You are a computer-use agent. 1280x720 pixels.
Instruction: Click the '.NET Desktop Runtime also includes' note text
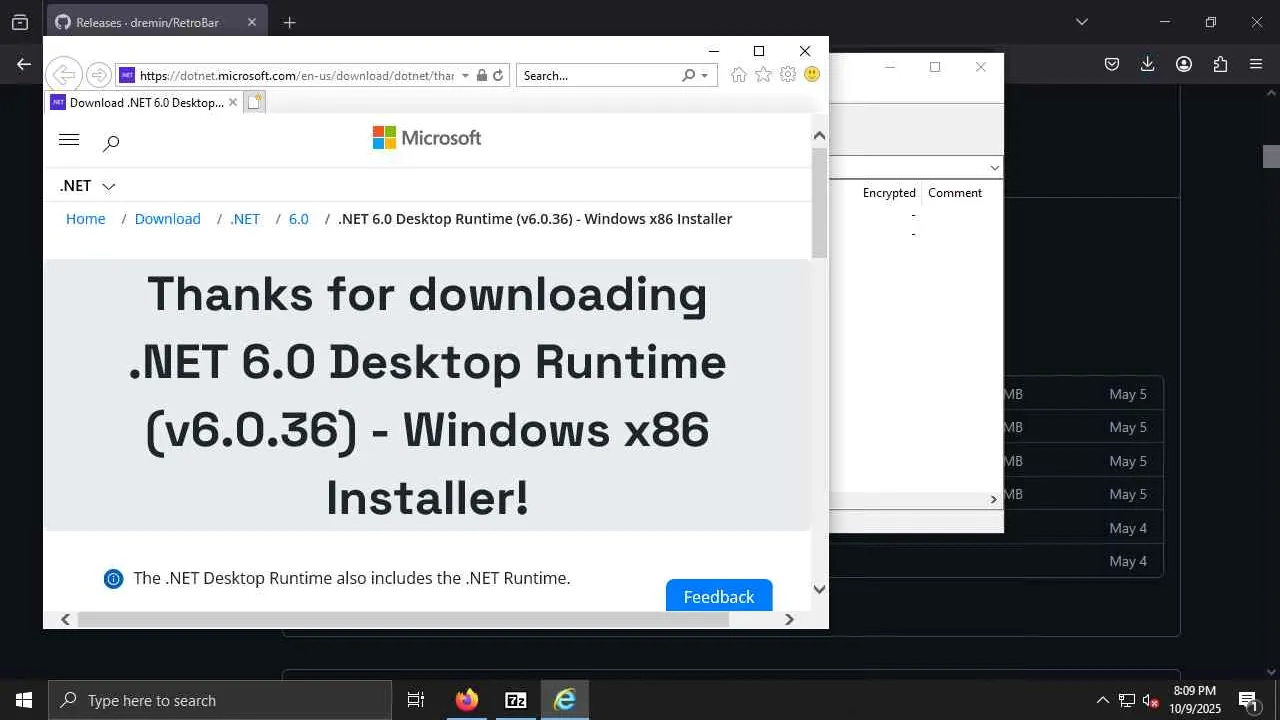[x=352, y=578]
